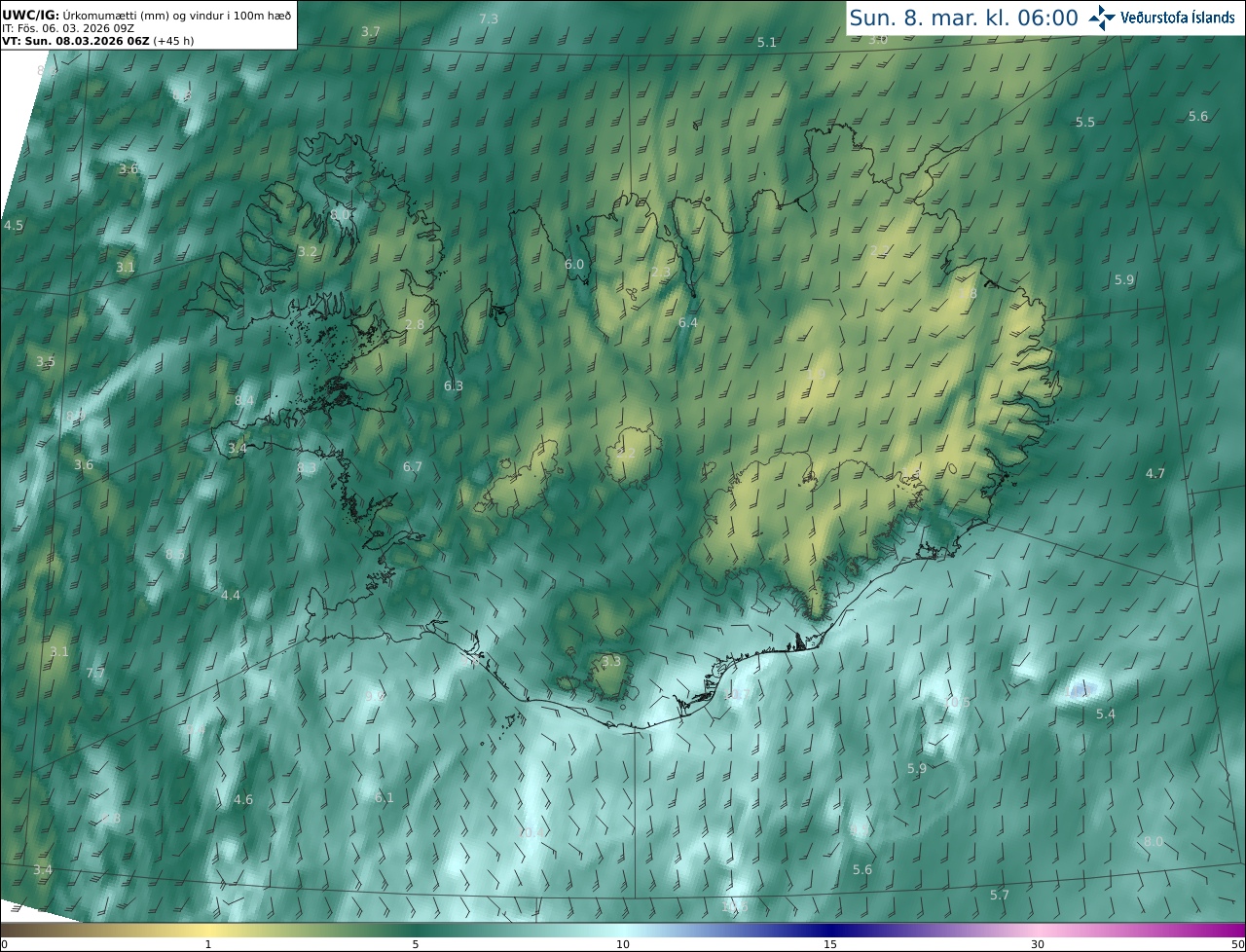
Task: Click the color bar tick labelled 15
Action: (x=830, y=944)
